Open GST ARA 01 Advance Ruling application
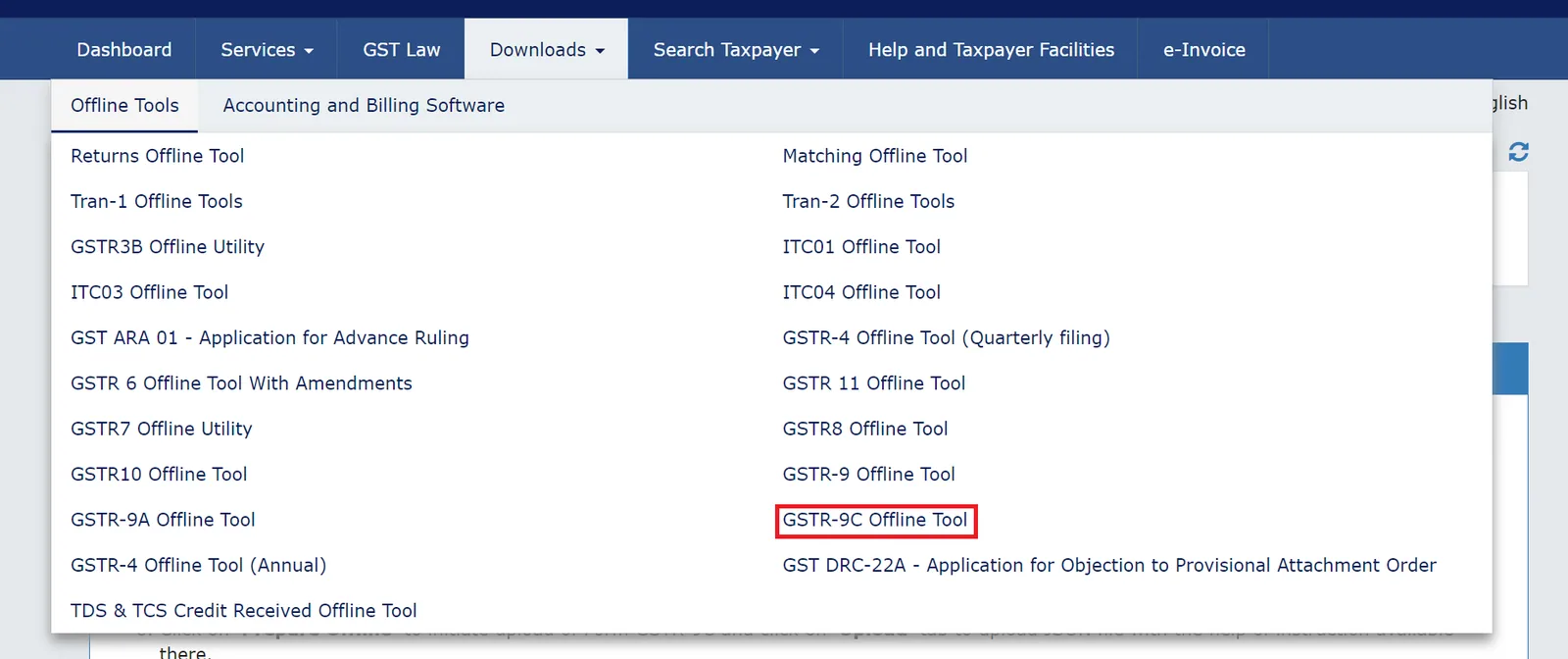 [270, 337]
